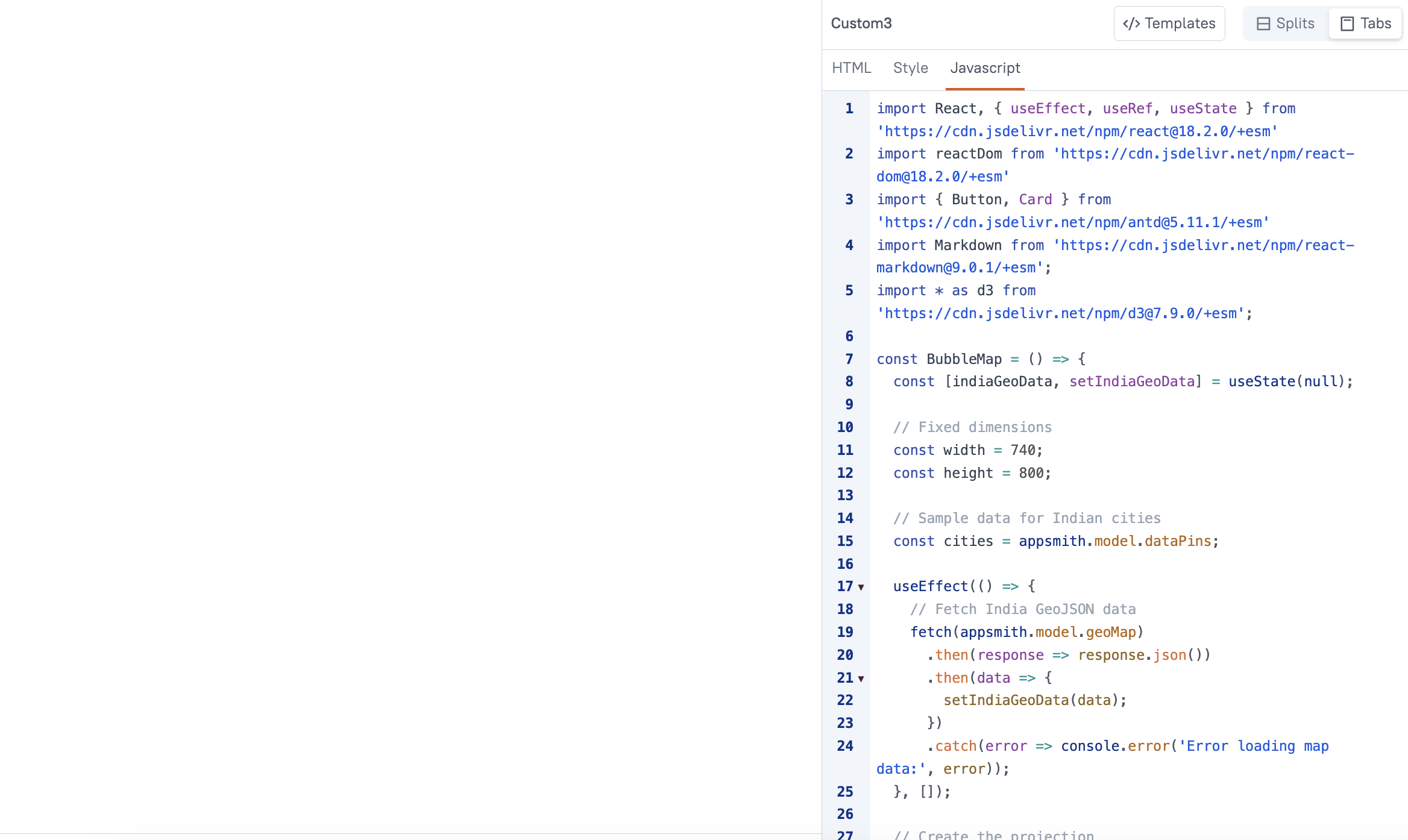Click in the empty preview canvas area
Image resolution: width=1408 pixels, height=840 pixels.
410,416
